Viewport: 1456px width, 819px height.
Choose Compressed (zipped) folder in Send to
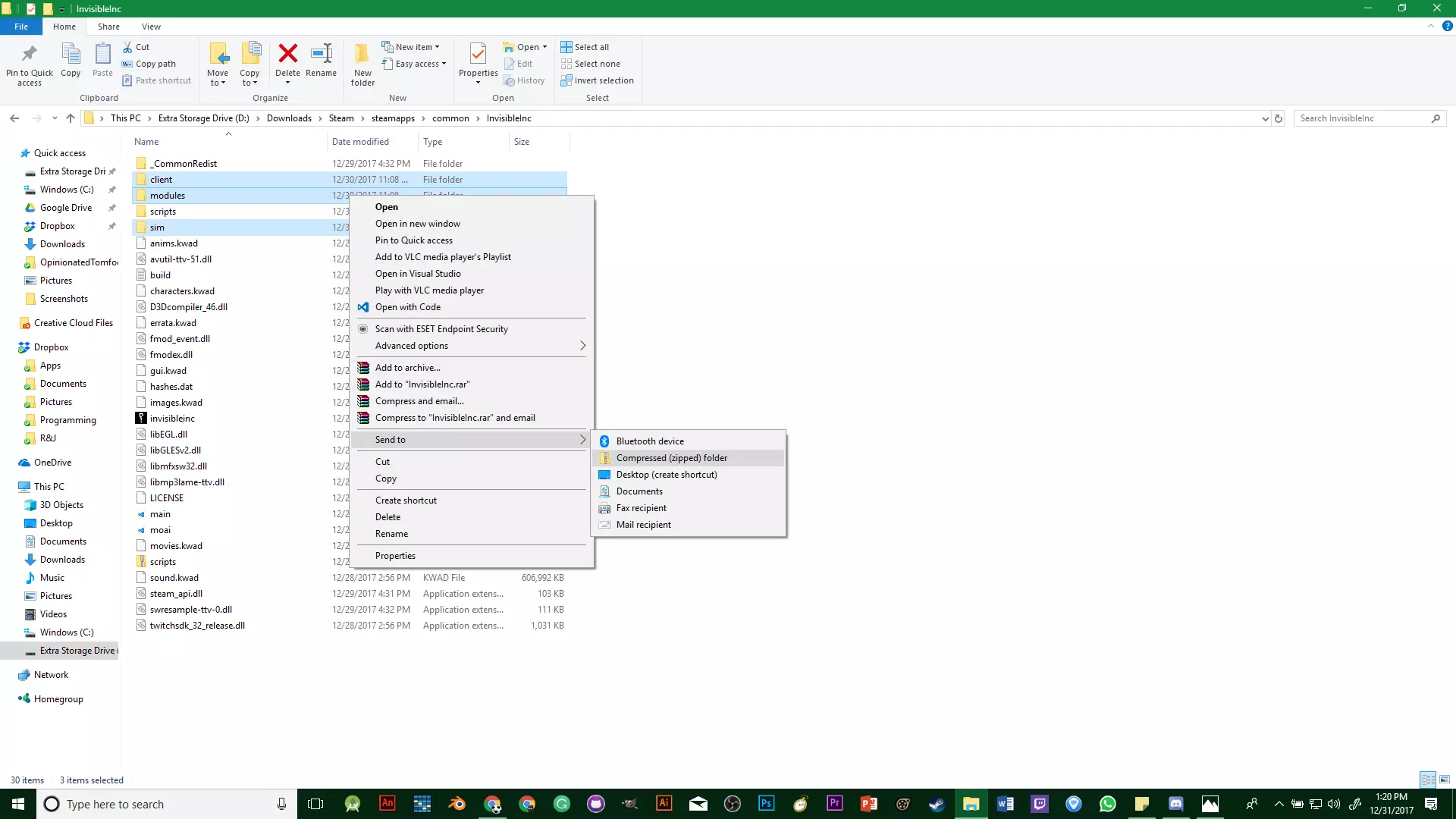point(671,458)
